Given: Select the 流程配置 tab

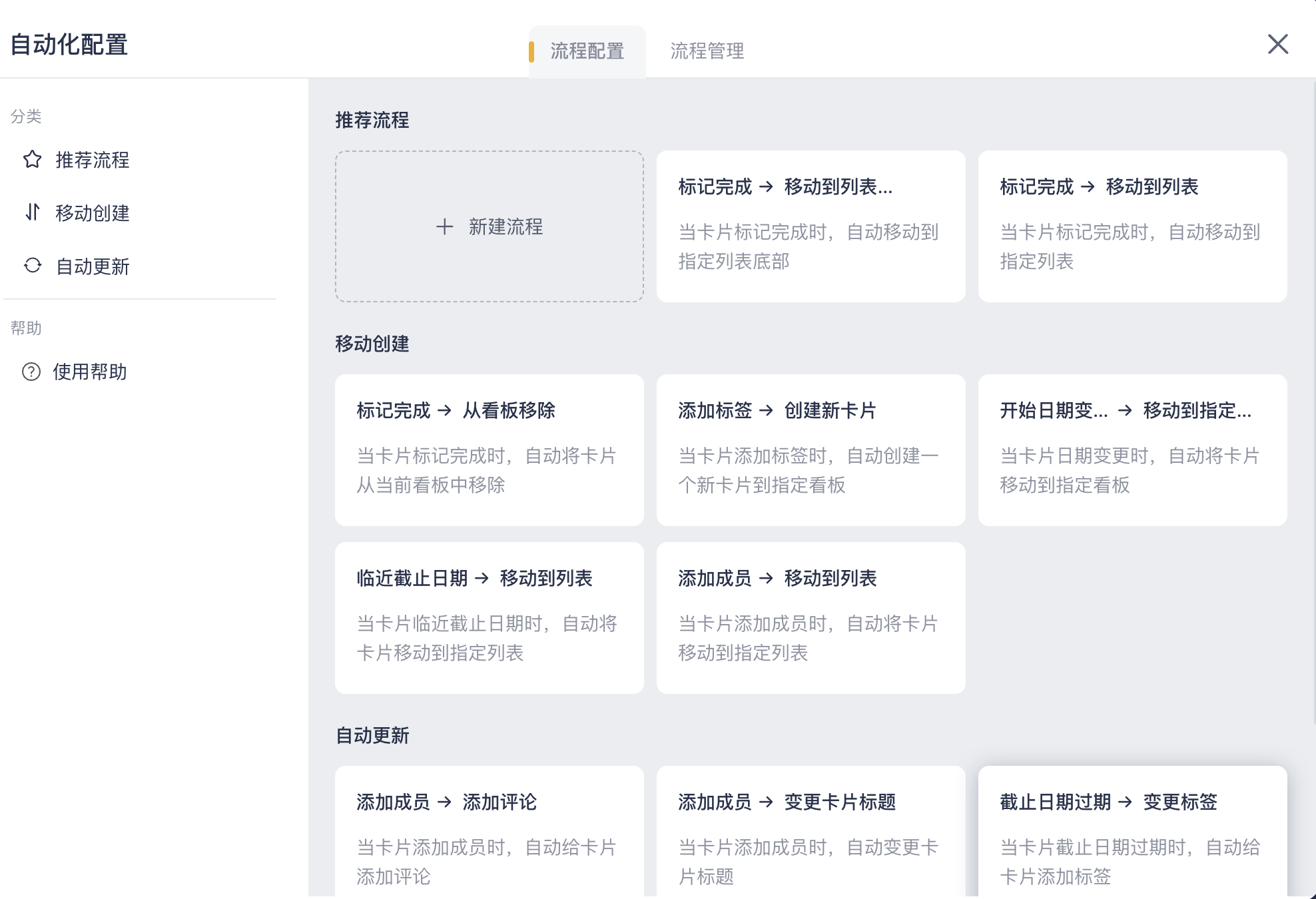Looking at the screenshot, I should coord(587,51).
